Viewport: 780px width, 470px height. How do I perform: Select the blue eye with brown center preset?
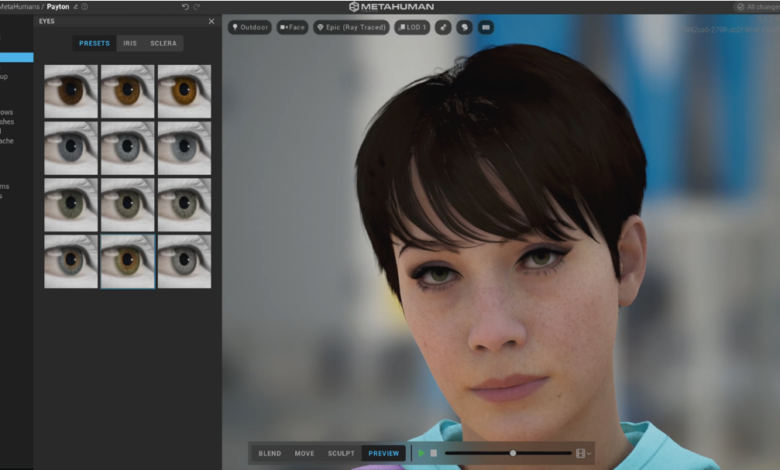(x=71, y=262)
